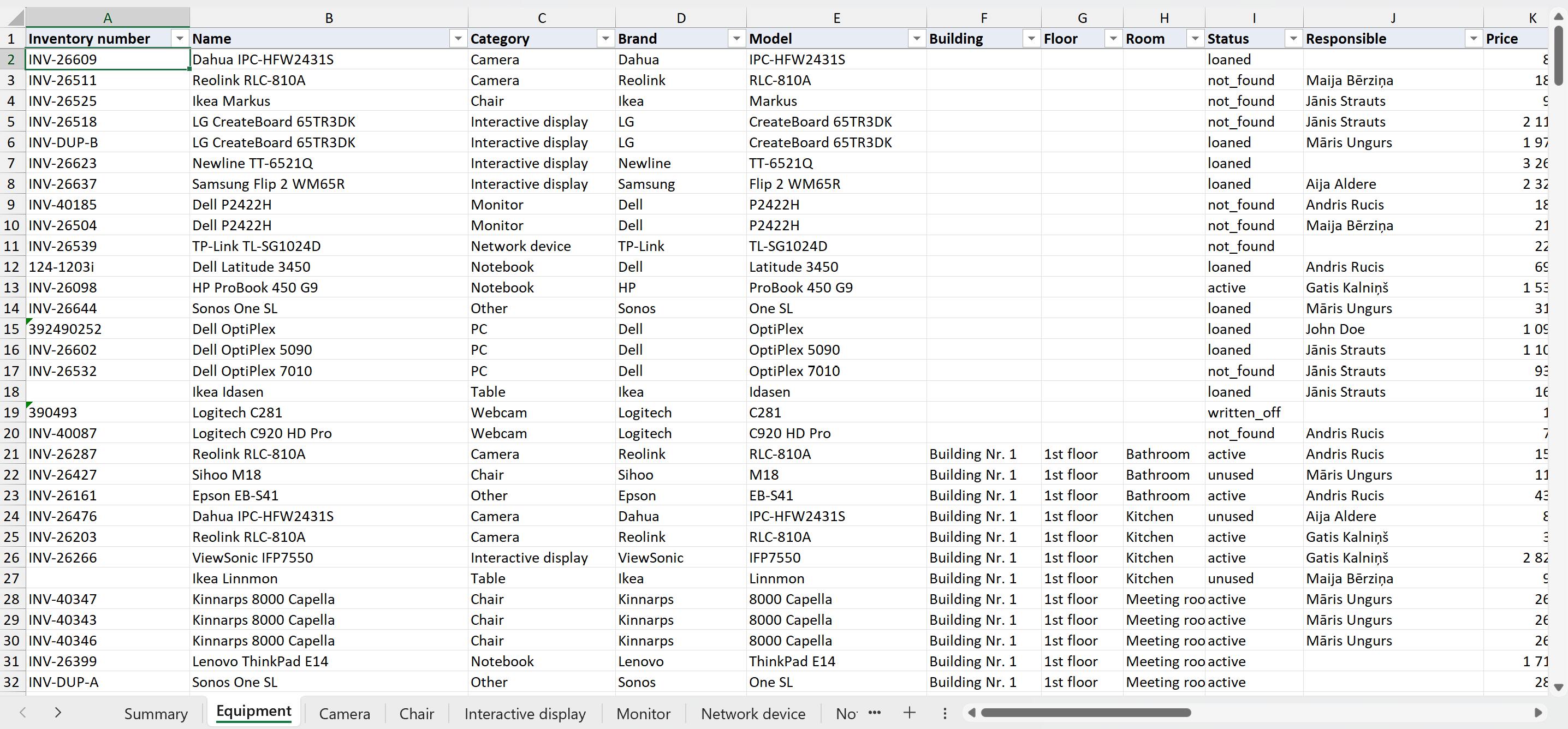Open the Name column filter dropdown
1568x729 pixels.
tap(458, 39)
